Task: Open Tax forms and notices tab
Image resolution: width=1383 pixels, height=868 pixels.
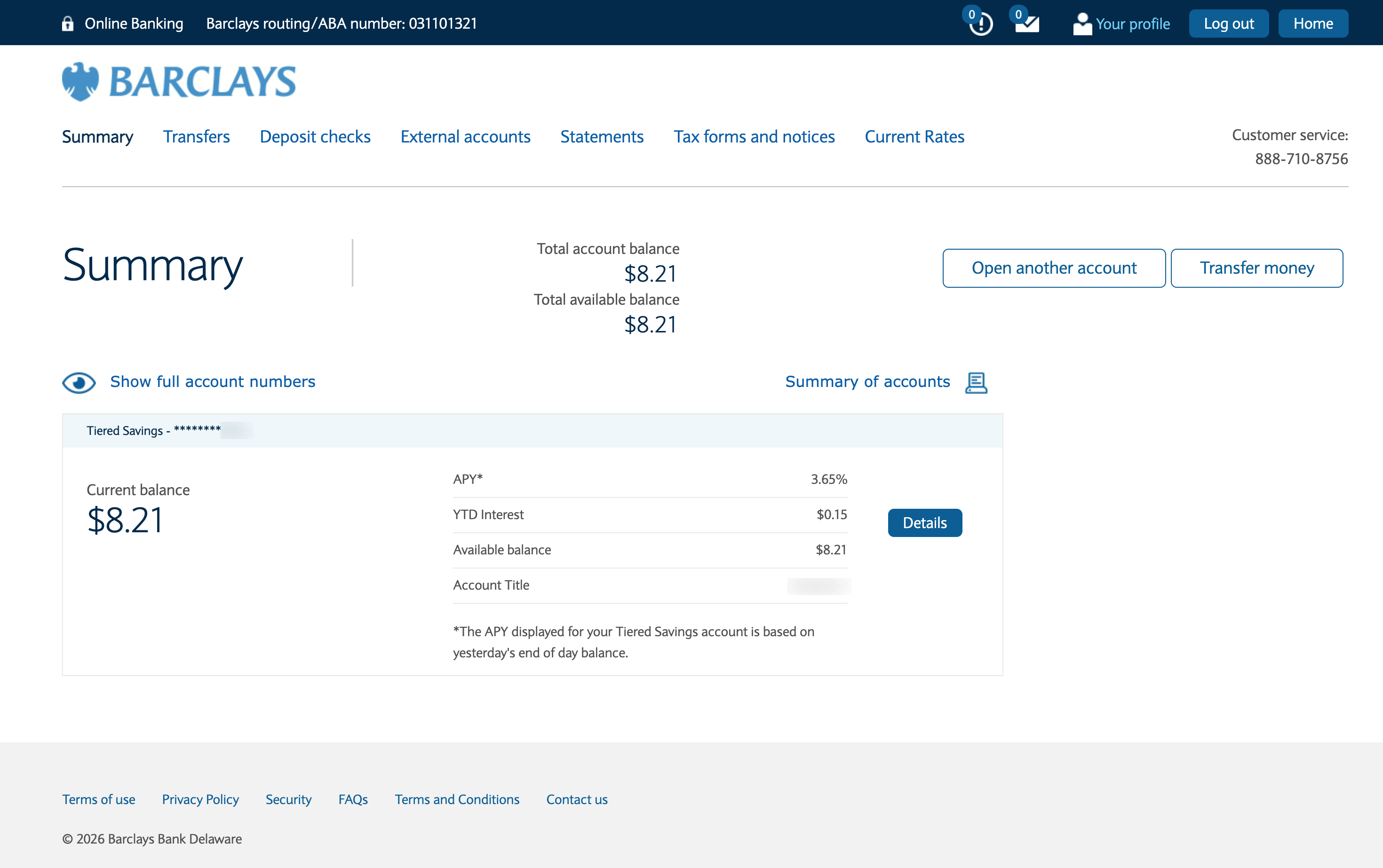Action: (x=754, y=137)
